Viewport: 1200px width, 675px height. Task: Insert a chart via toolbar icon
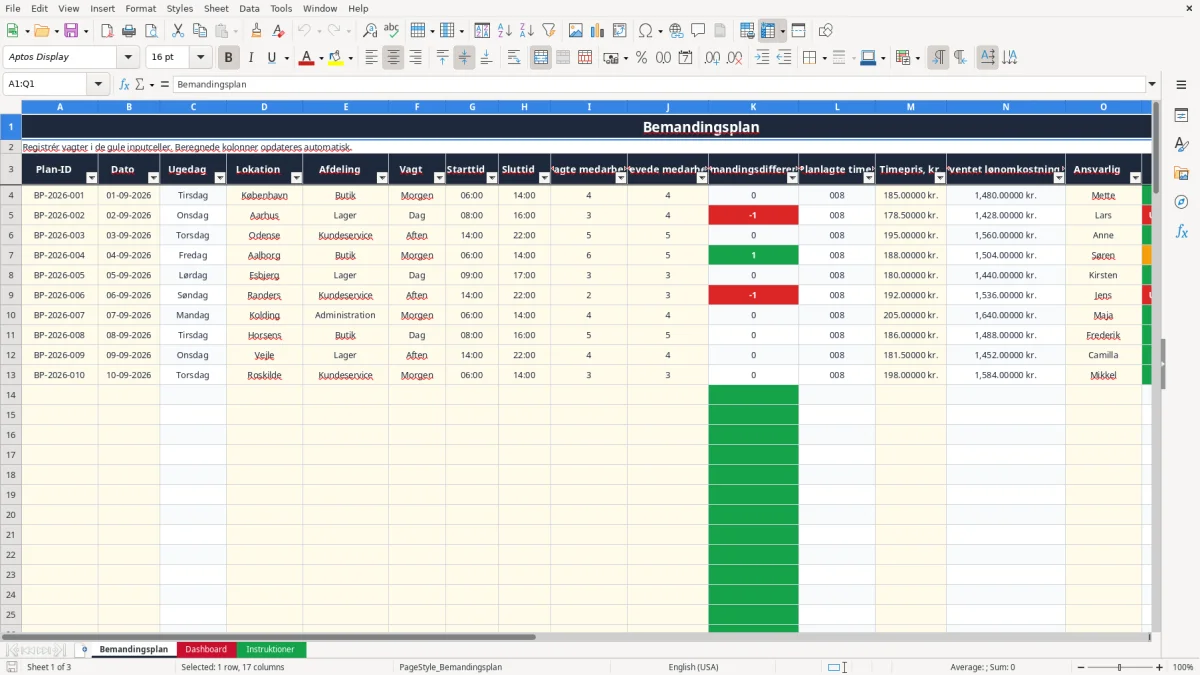coord(598,31)
